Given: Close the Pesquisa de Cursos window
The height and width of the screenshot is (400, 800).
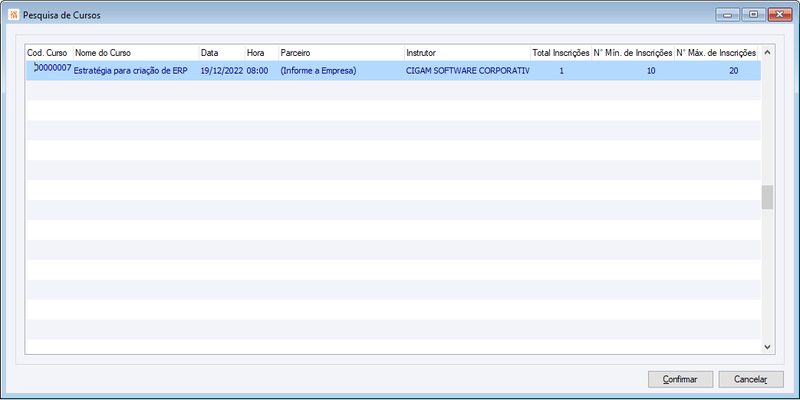Looking at the screenshot, I should (780, 15).
